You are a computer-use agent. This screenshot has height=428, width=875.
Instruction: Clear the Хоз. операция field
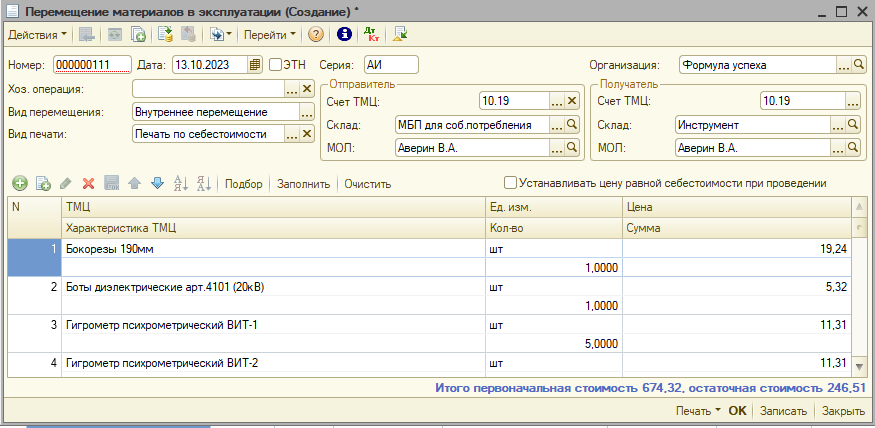point(307,89)
